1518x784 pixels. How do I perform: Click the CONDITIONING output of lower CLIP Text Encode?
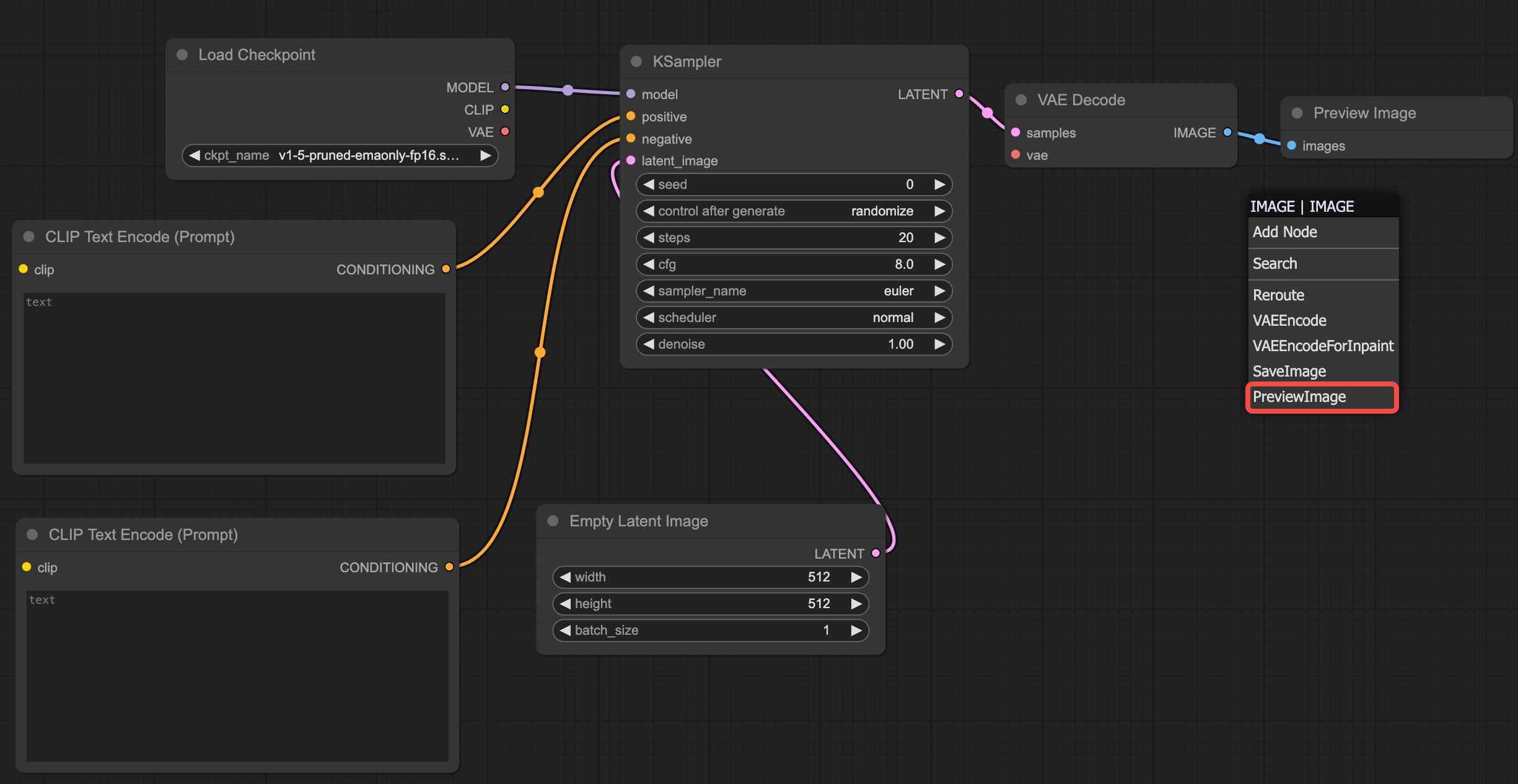[x=449, y=567]
